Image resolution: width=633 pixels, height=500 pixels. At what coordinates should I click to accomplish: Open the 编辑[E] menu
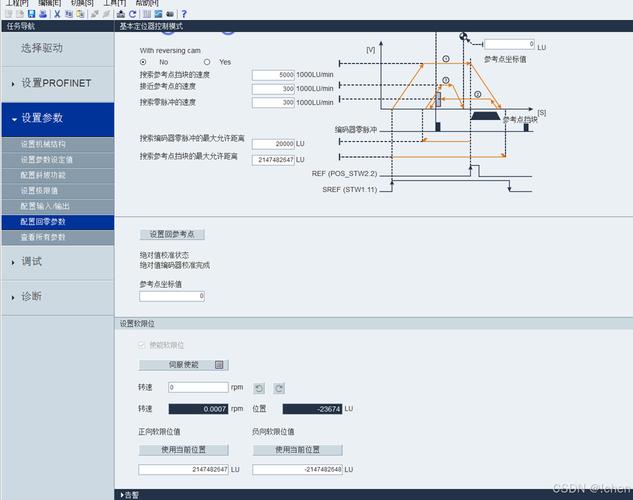[50, 3]
